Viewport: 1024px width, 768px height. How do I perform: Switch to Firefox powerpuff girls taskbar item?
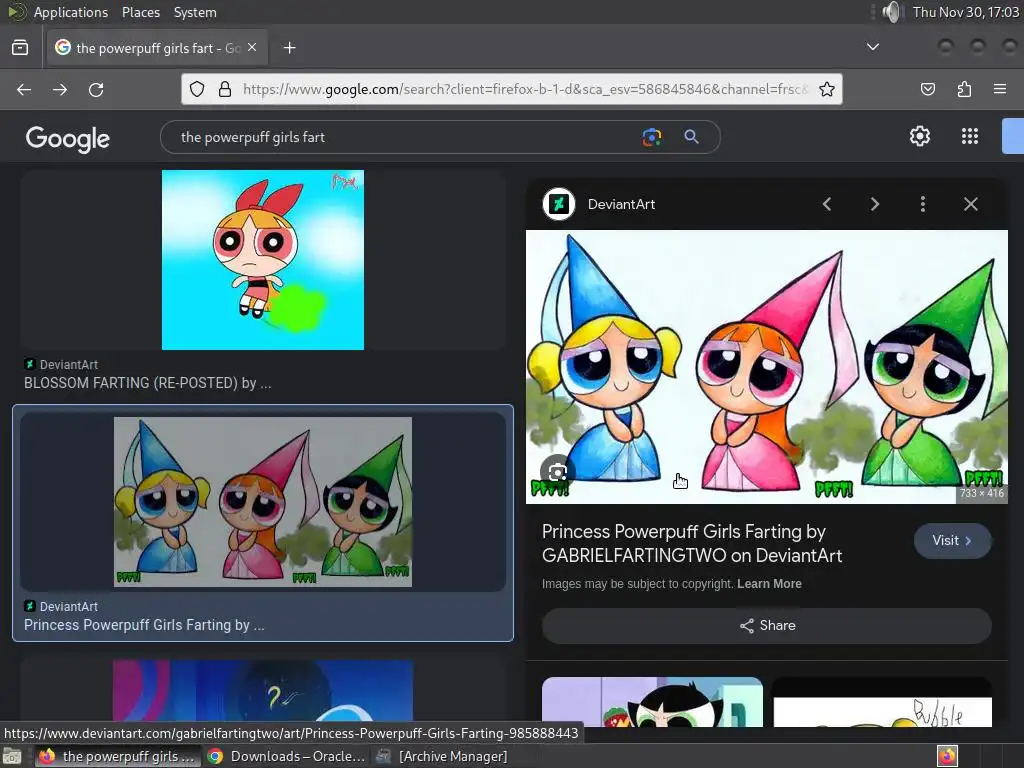(x=118, y=756)
